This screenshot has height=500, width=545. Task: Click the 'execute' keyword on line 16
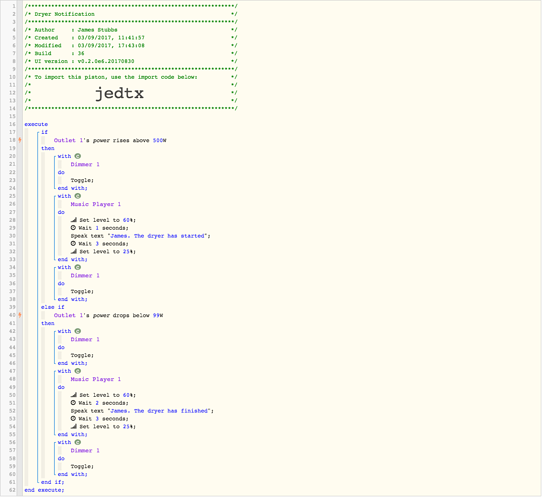click(36, 125)
